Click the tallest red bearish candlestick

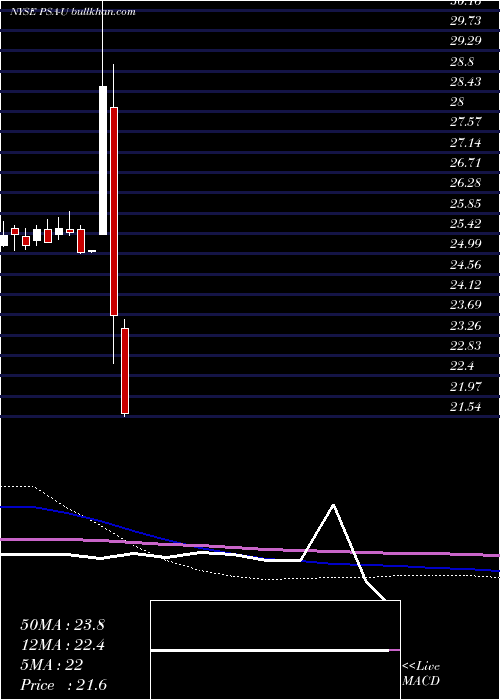[114, 211]
